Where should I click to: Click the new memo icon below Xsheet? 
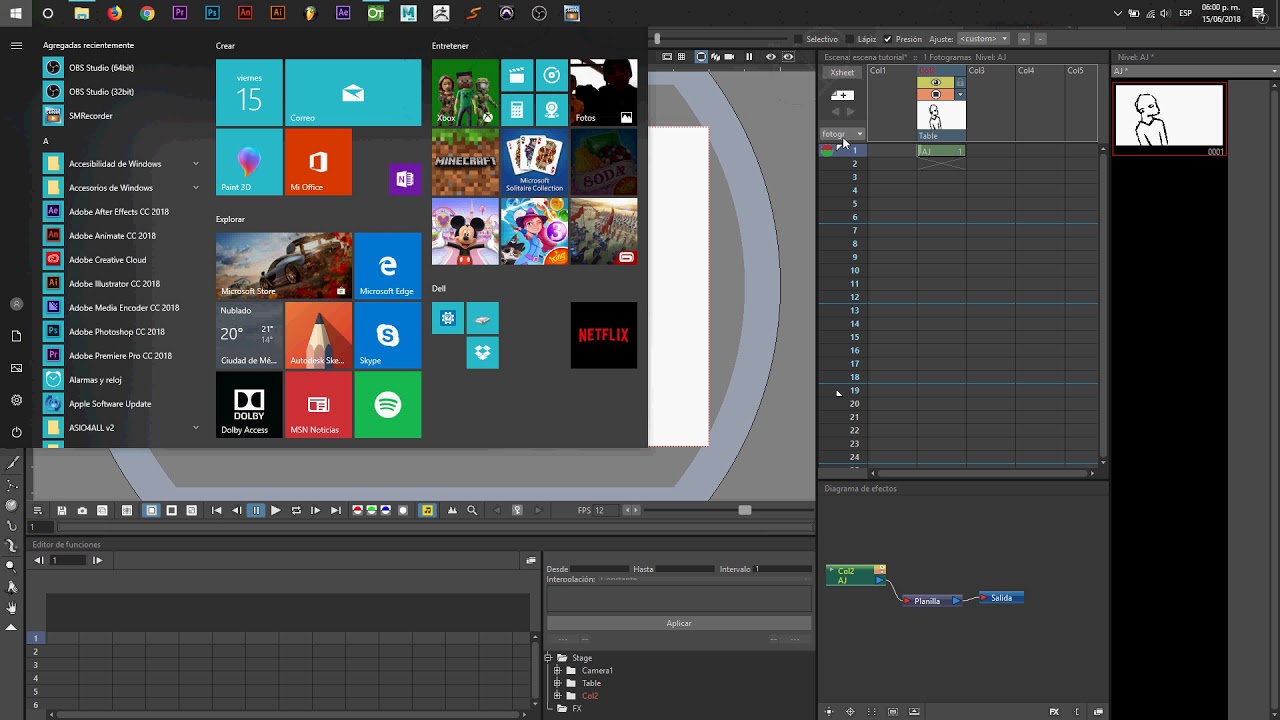pyautogui.click(x=842, y=95)
